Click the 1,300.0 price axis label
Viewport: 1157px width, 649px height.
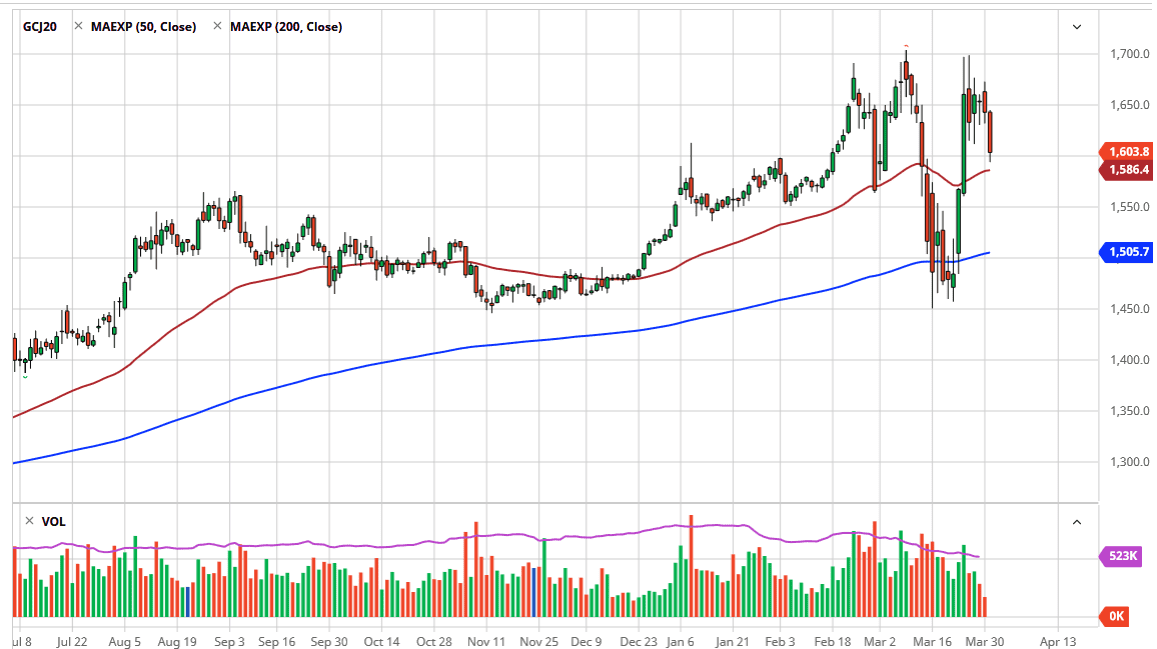point(1130,462)
